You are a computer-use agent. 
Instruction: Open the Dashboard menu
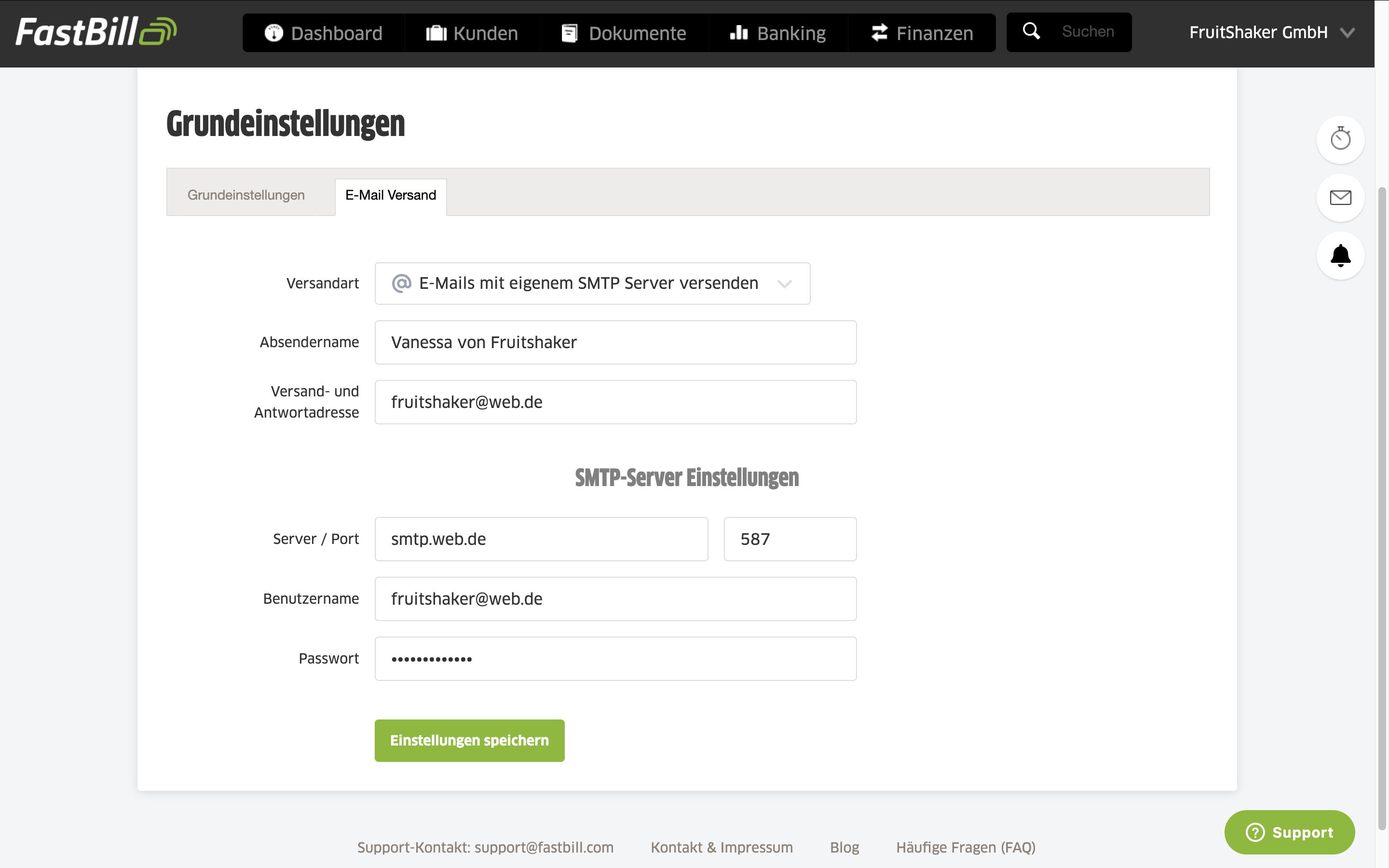click(x=324, y=33)
